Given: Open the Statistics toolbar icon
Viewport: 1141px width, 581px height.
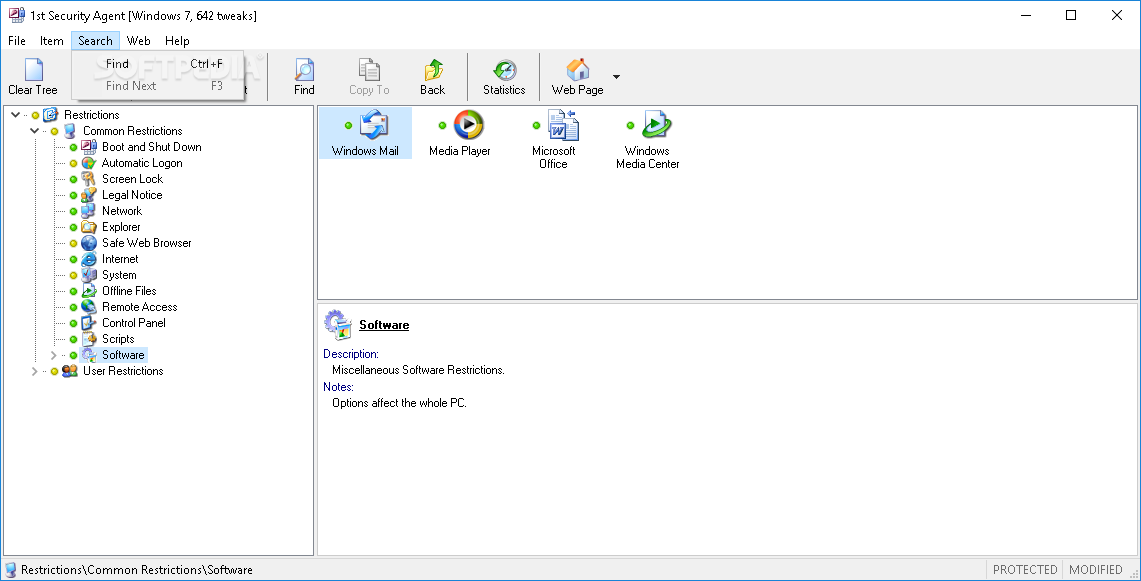Looking at the screenshot, I should [x=504, y=70].
